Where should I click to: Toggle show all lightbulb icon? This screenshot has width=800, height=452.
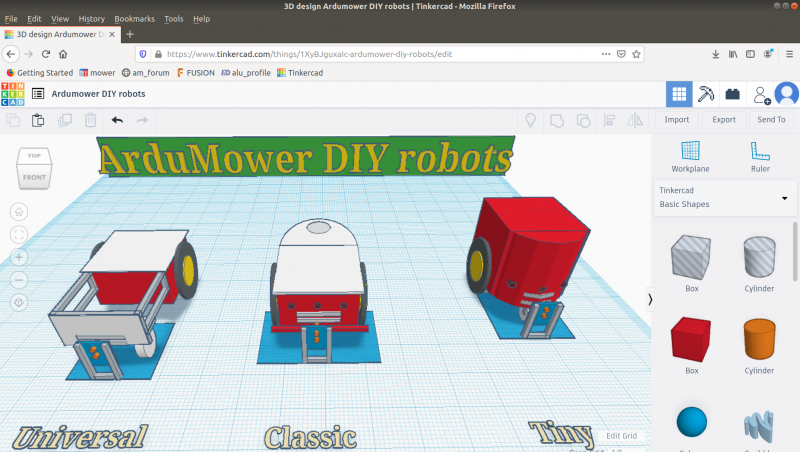pos(531,120)
